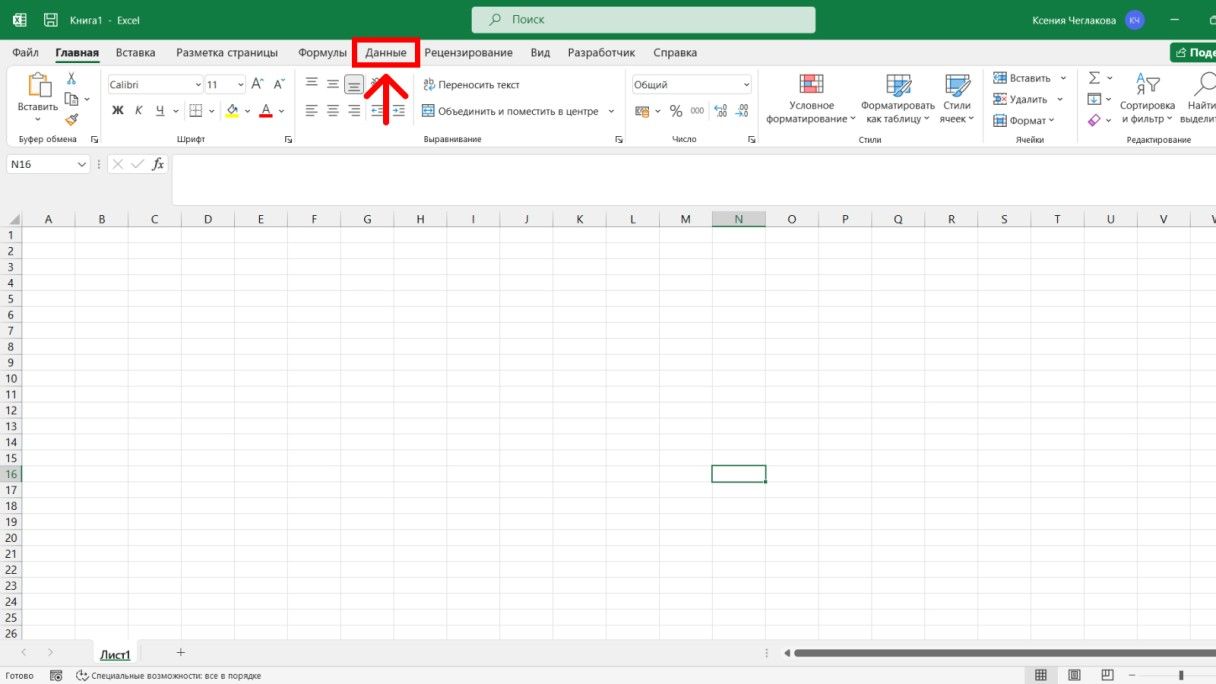
Task: Save the workbook with the floppy icon
Action: 50,19
